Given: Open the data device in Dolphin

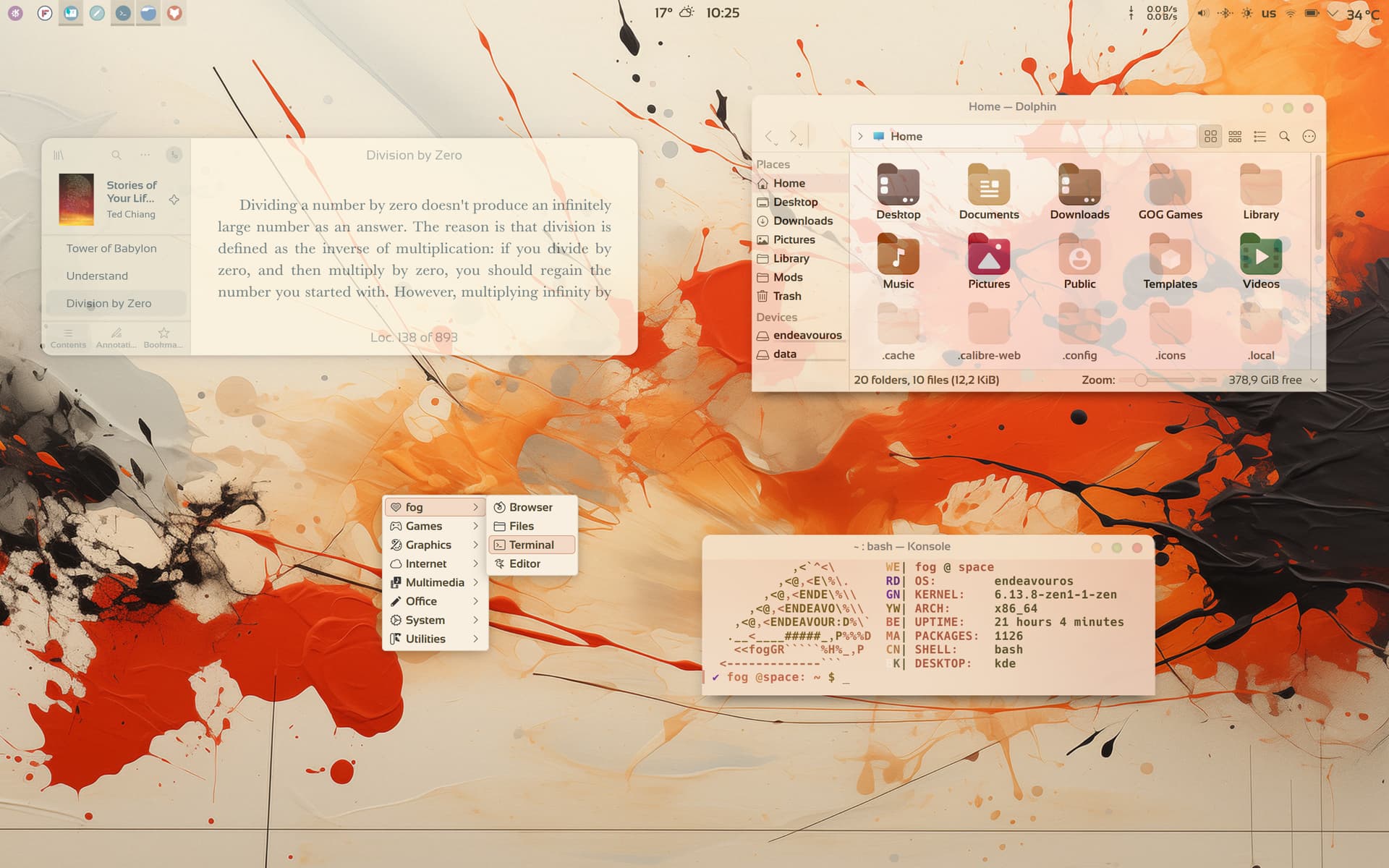Looking at the screenshot, I should [x=799, y=354].
